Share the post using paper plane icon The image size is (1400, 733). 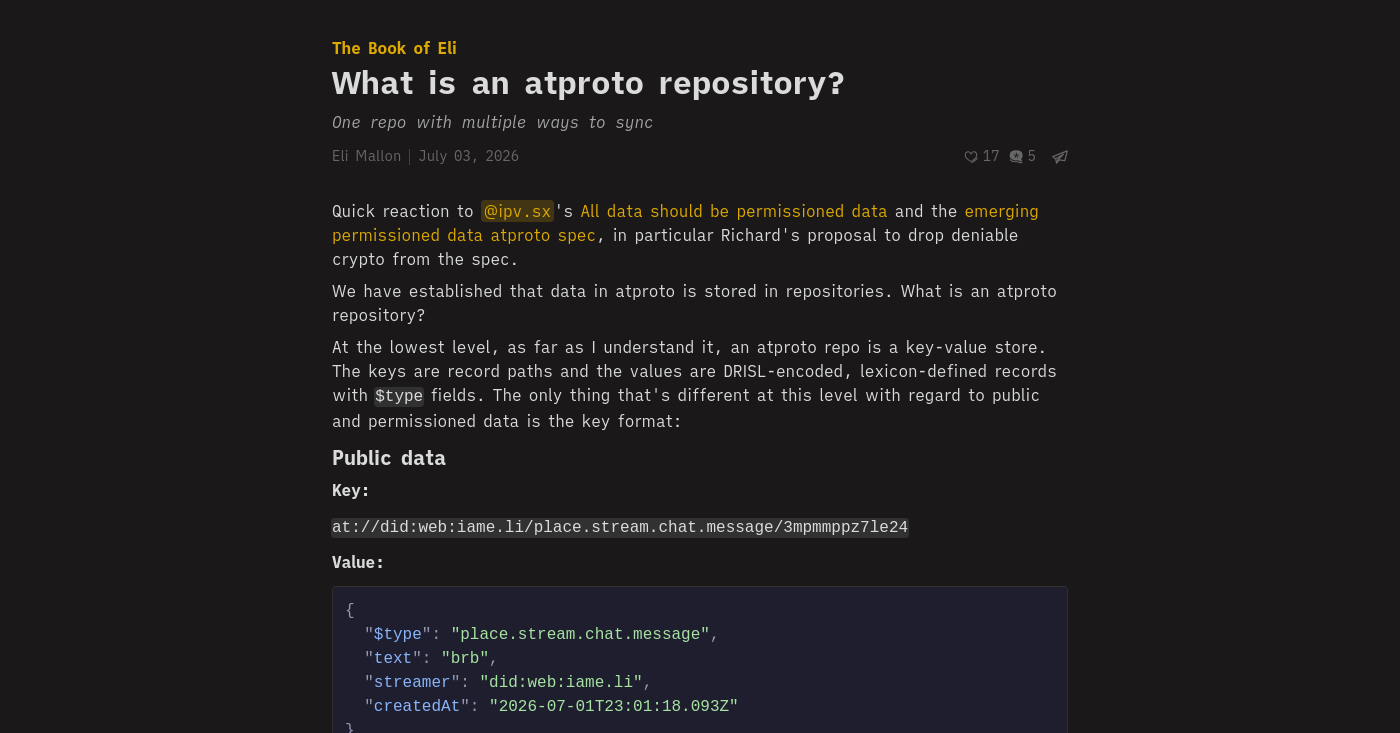(x=1060, y=157)
